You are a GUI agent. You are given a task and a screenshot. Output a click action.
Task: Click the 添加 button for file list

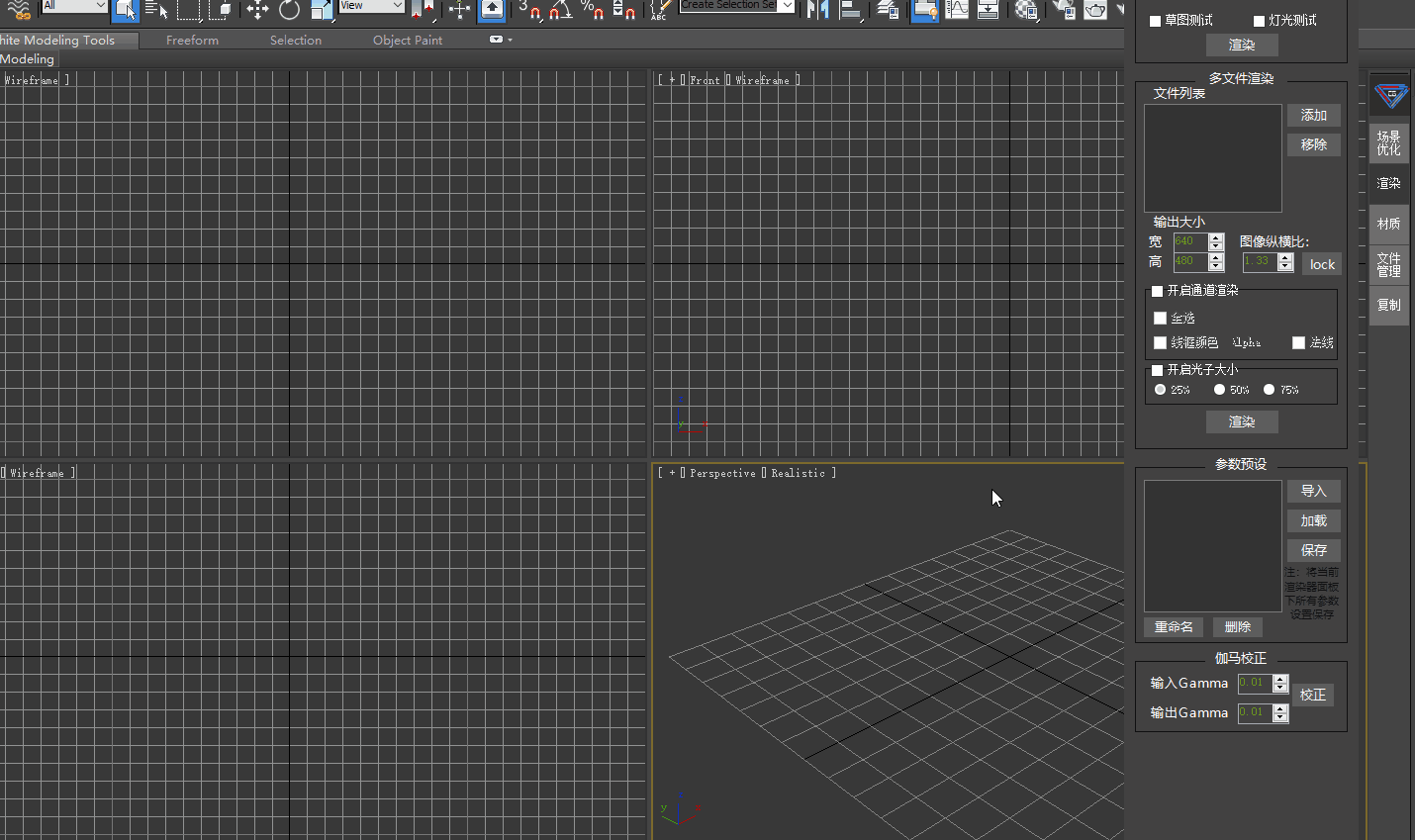tap(1313, 116)
